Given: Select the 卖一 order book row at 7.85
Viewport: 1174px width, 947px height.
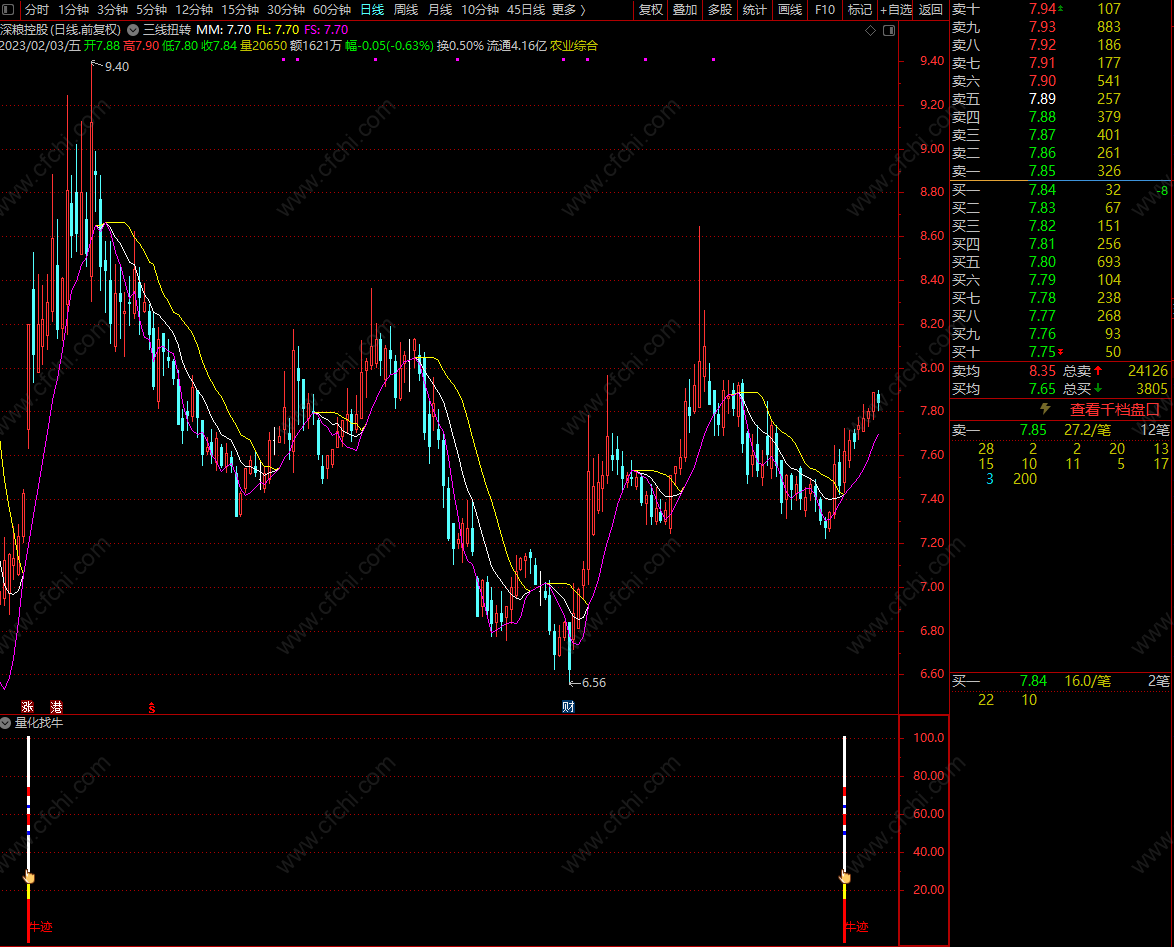Looking at the screenshot, I should pos(1060,171).
